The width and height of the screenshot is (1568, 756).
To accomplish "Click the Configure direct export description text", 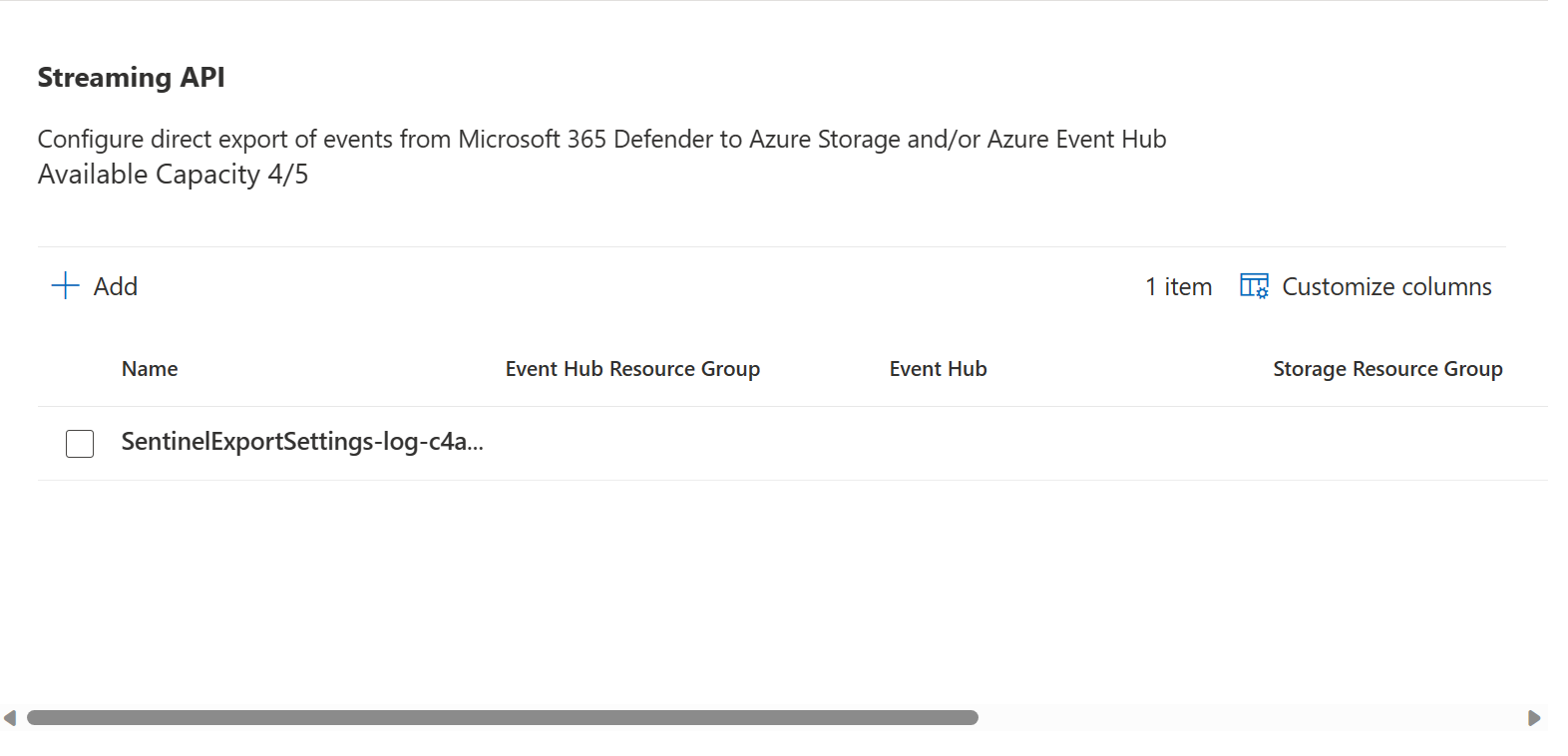I will pos(601,140).
